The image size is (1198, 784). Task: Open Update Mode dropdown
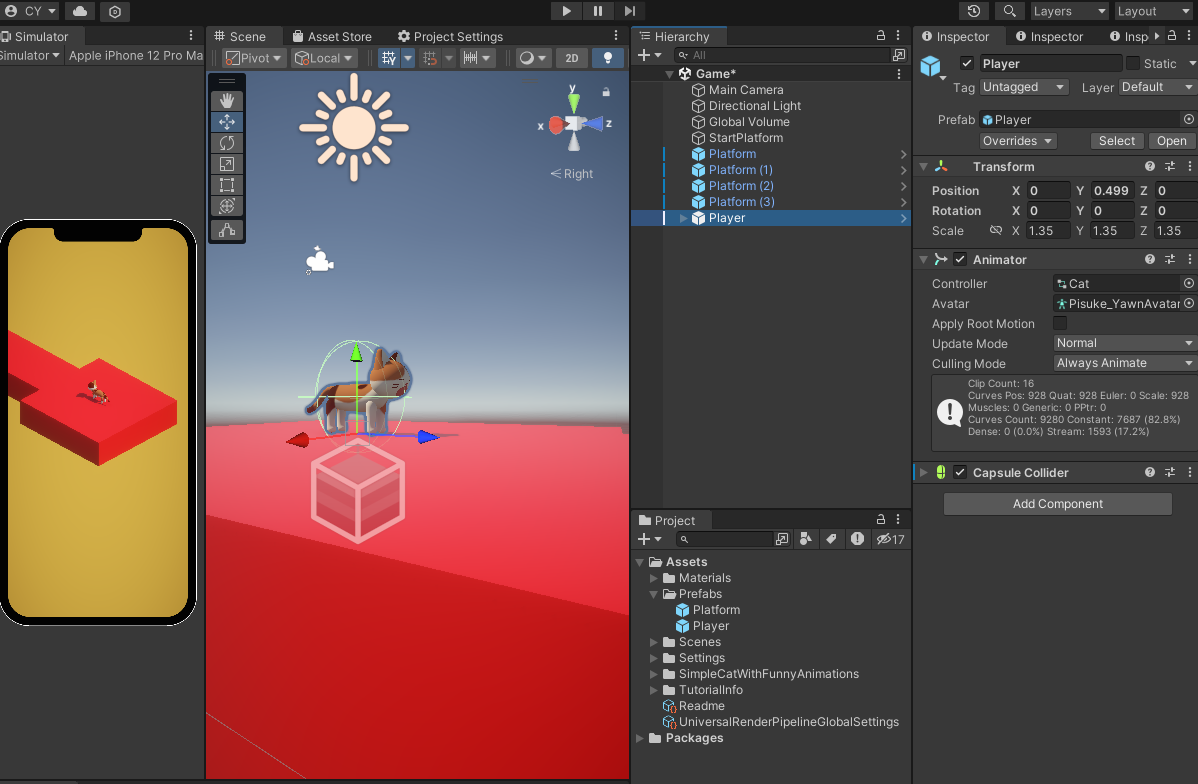1124,343
